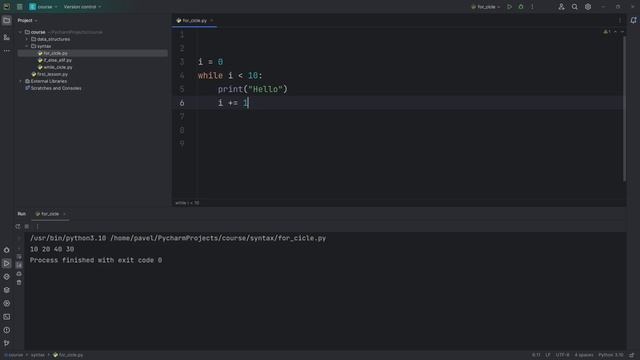640x360 pixels.
Task: Run for_cicle with the green play button
Action: 509,7
